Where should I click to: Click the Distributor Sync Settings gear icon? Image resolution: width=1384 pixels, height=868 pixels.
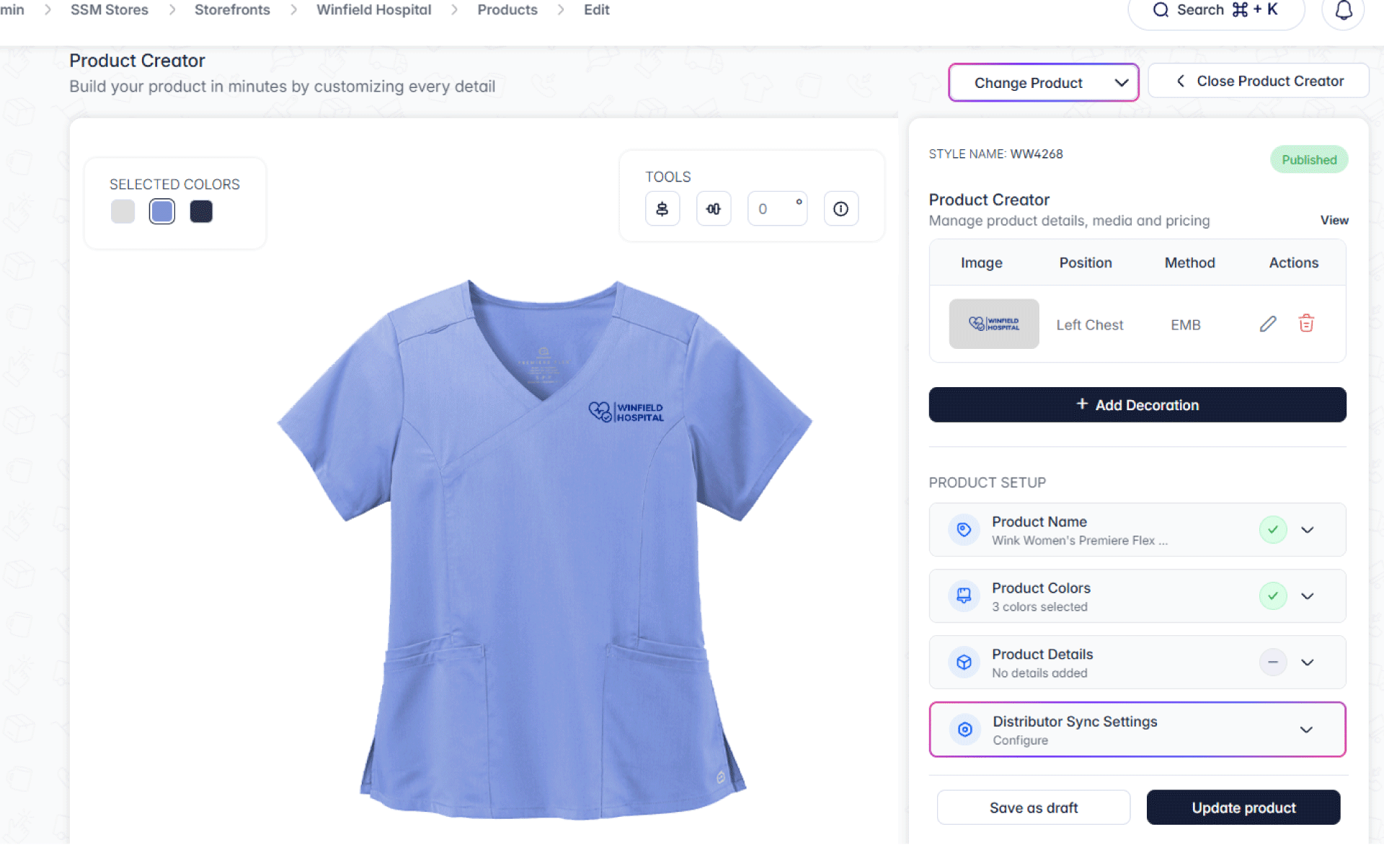(964, 730)
